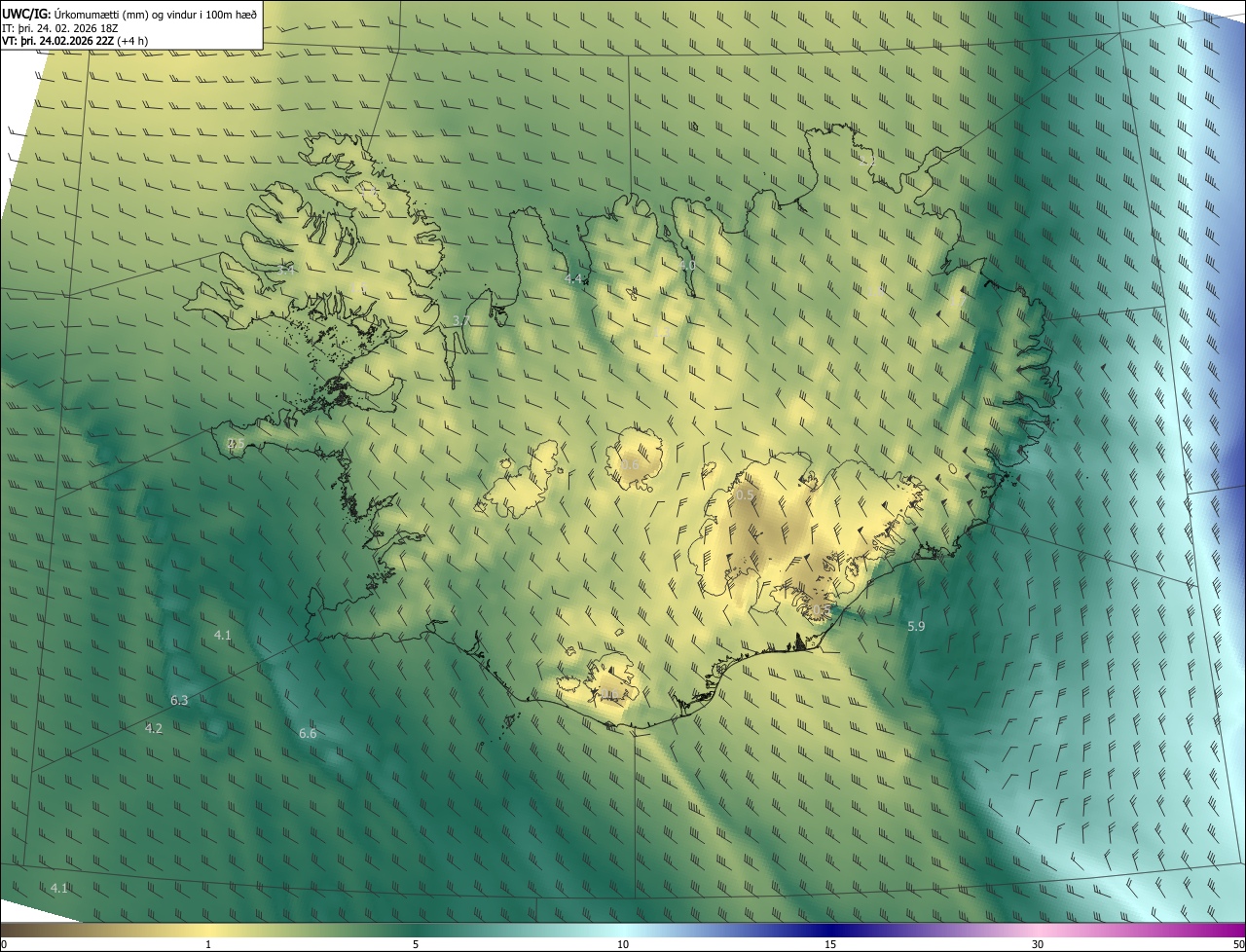Click the '0' label on the color scale
Image resolution: width=1246 pixels, height=952 pixels.
(x=4, y=944)
